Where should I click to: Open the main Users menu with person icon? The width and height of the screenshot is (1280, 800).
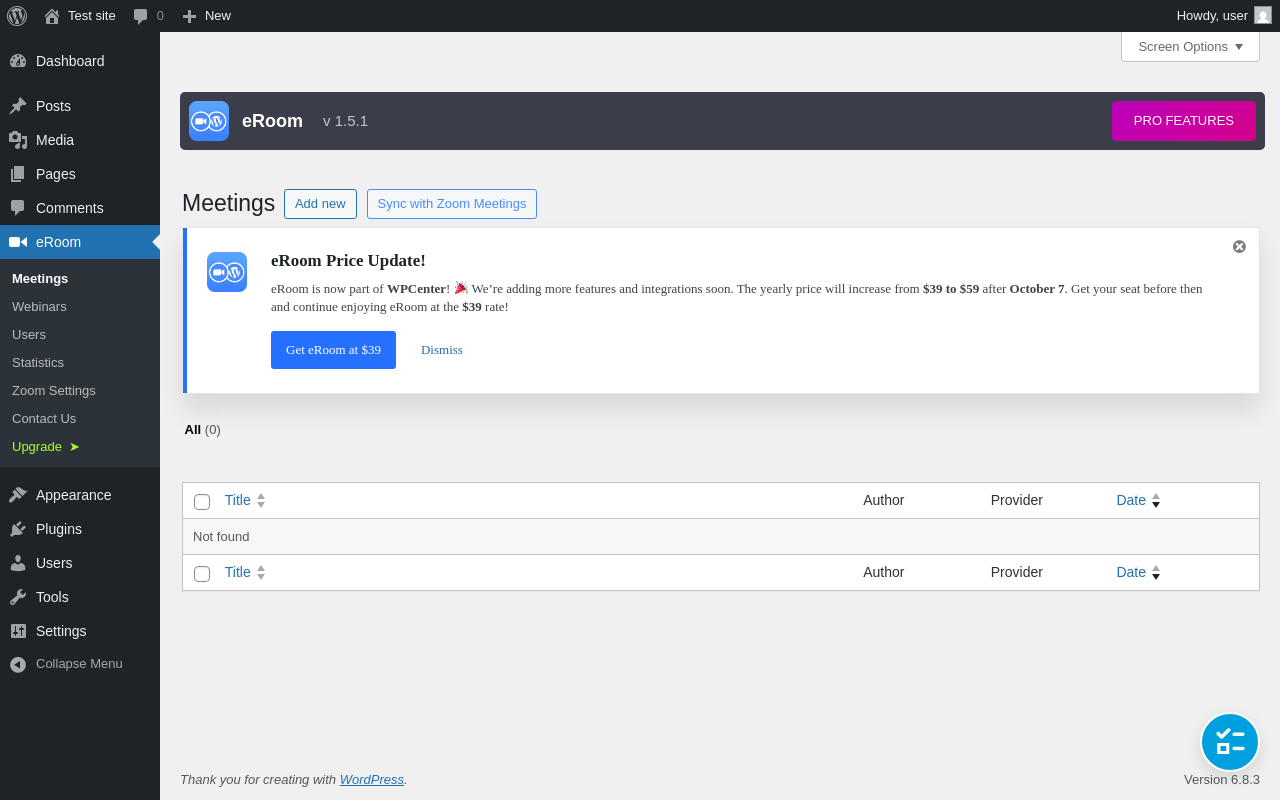[80, 563]
